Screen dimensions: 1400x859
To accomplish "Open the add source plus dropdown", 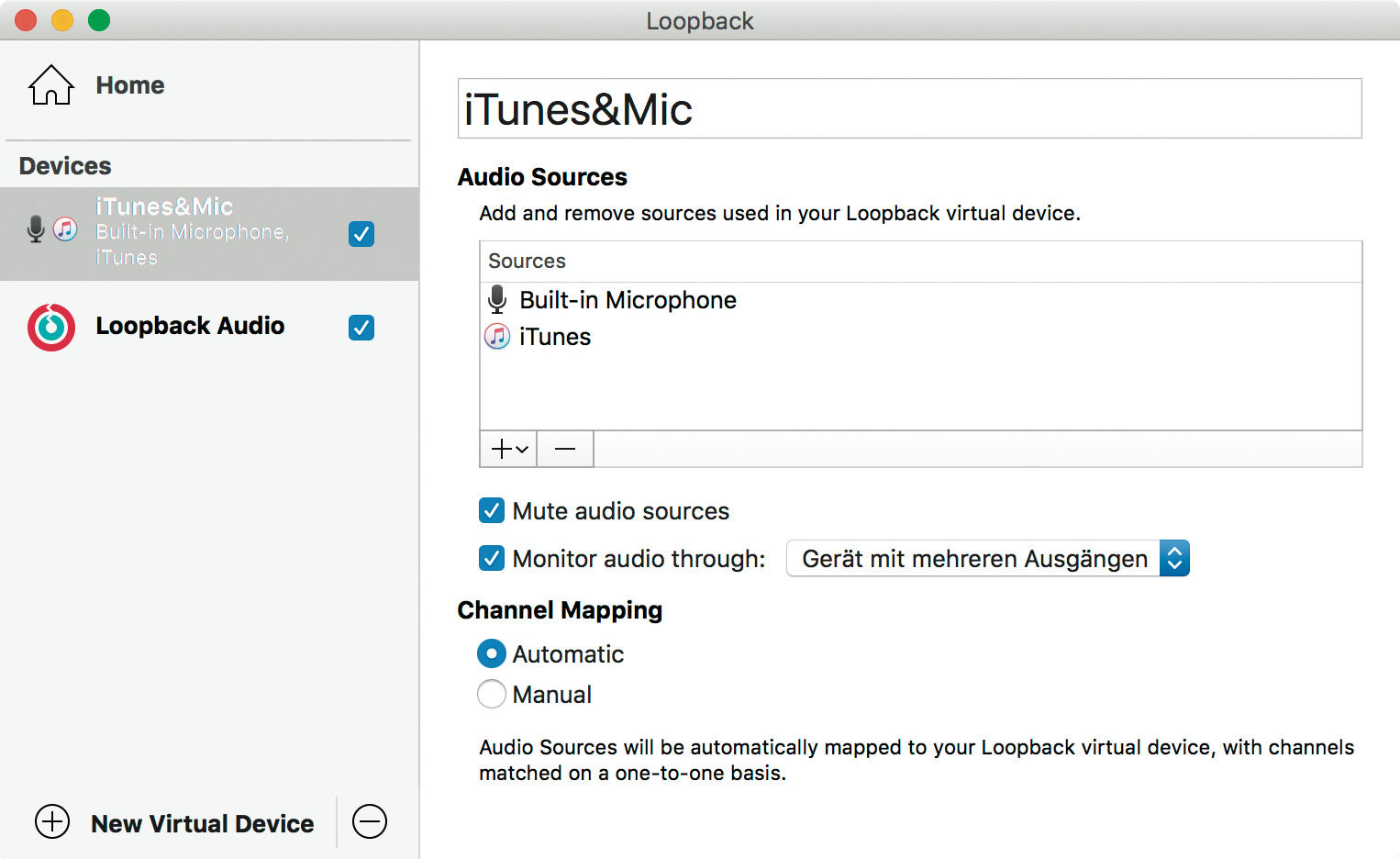I will point(509,449).
